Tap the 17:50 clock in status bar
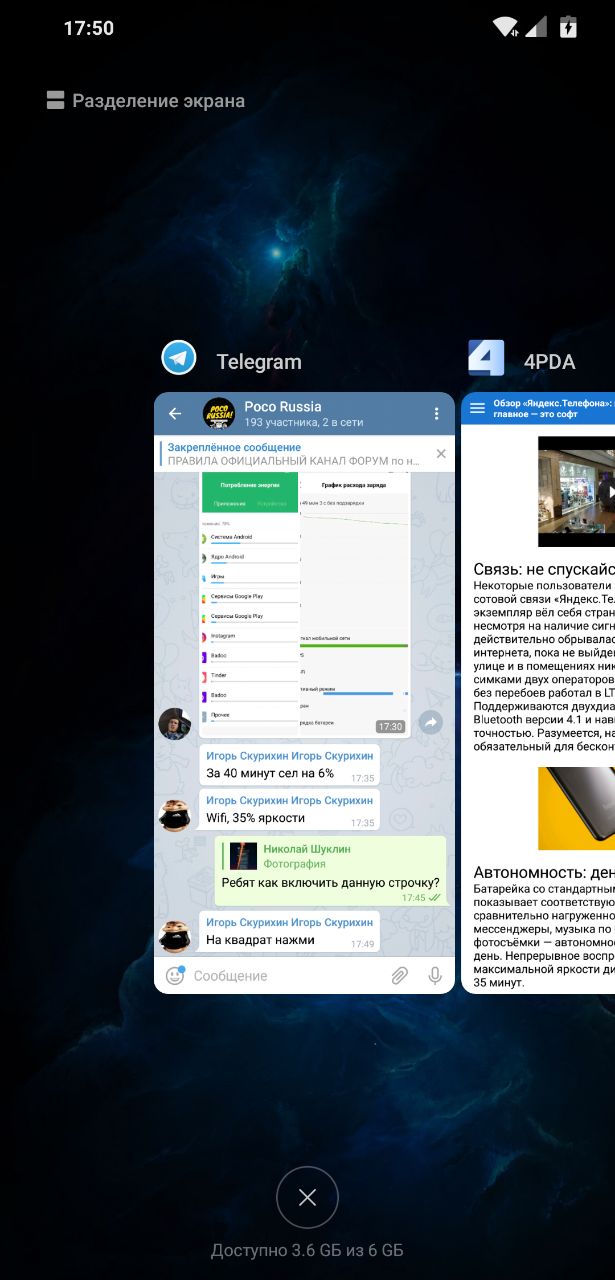This screenshot has width=615, height=1280. coord(89,28)
